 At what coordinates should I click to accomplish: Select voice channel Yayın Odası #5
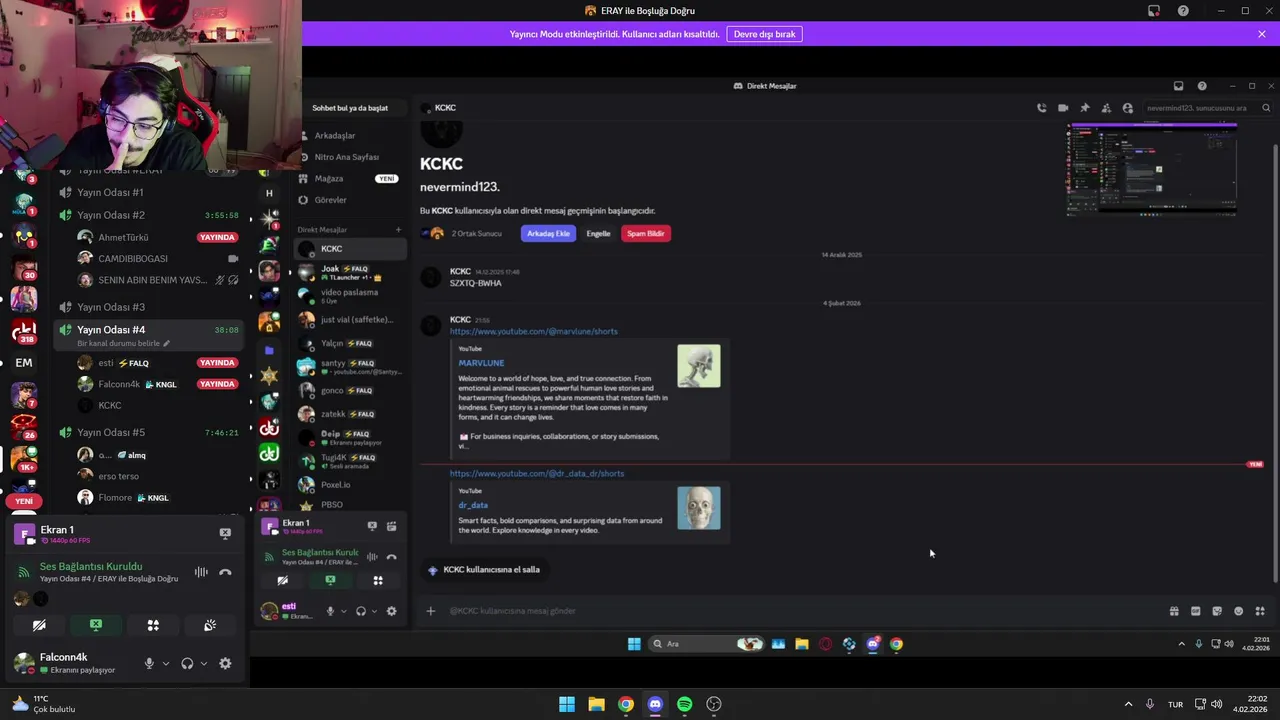111,432
